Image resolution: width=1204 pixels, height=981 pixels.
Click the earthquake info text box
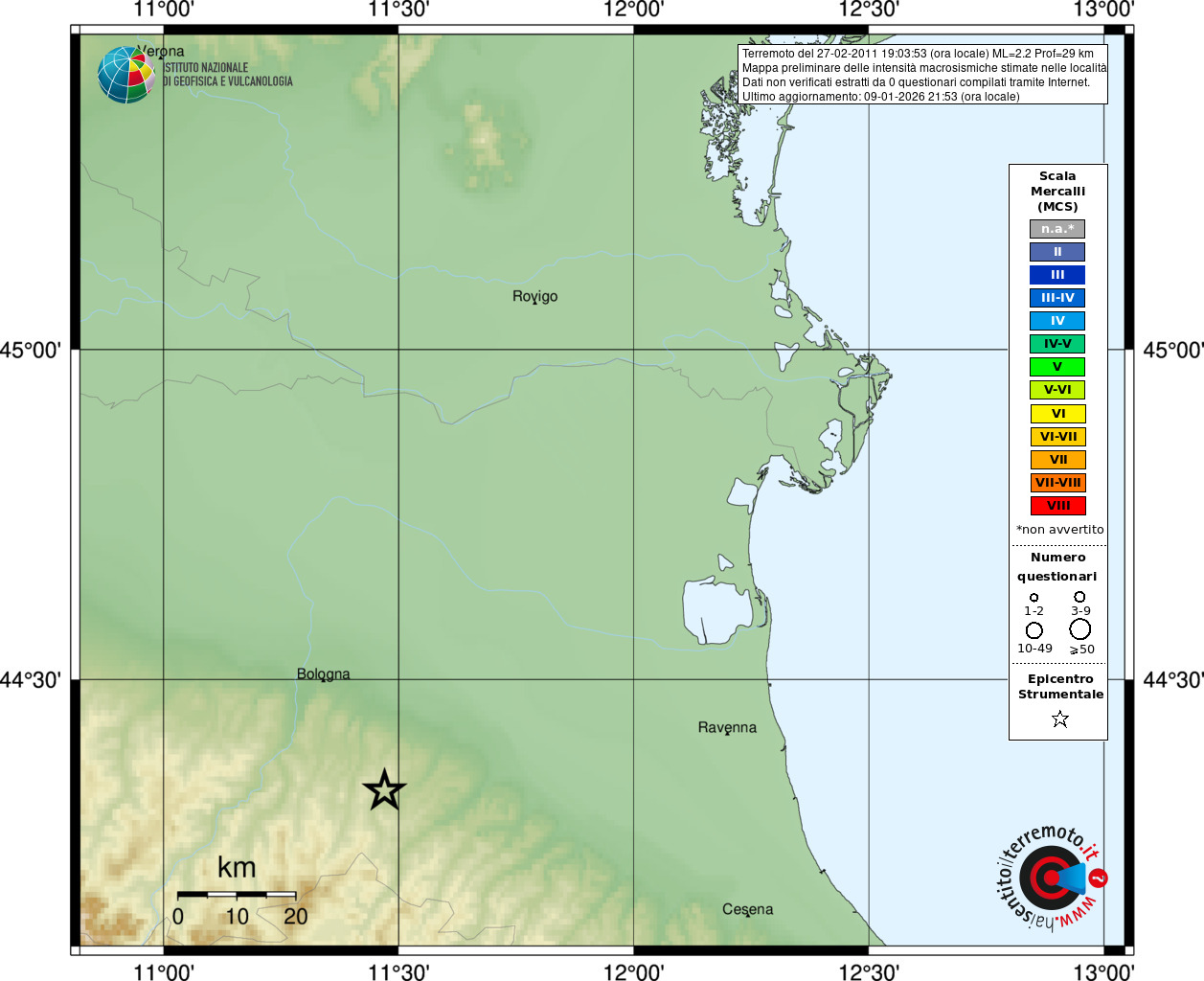pos(923,75)
